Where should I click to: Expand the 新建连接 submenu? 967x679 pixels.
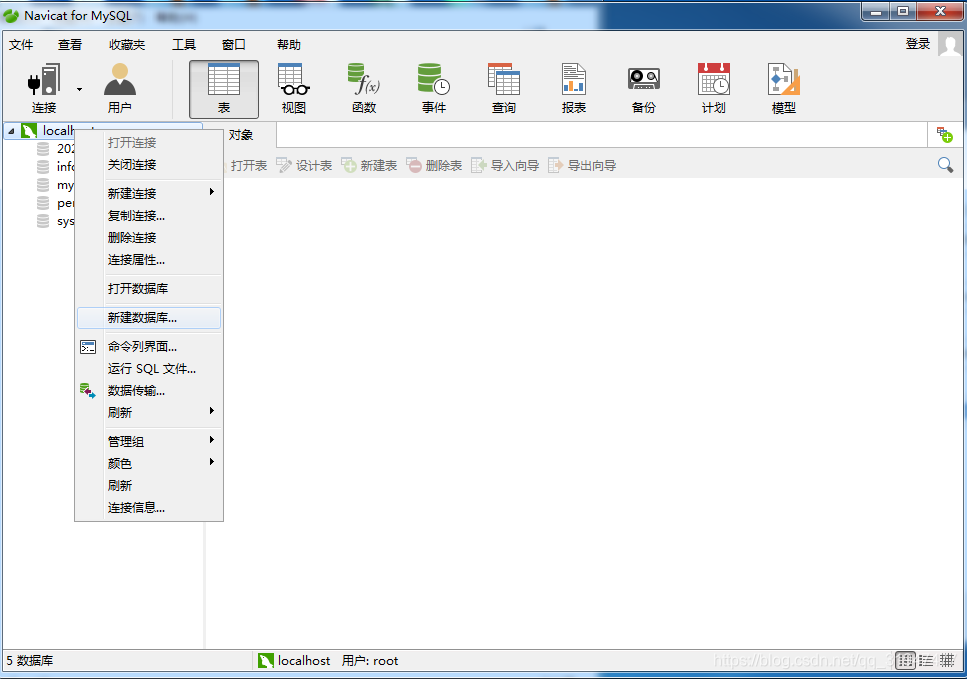point(149,194)
